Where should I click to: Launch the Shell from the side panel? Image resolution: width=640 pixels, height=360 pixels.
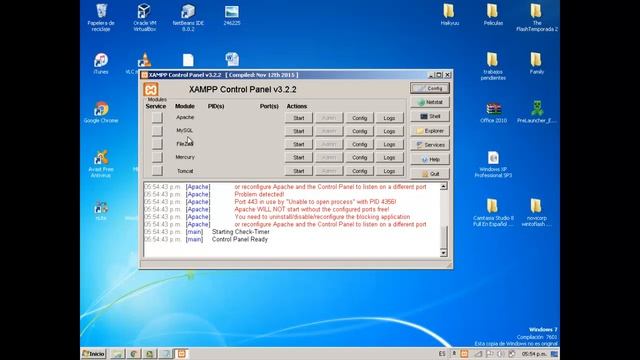(x=430, y=116)
